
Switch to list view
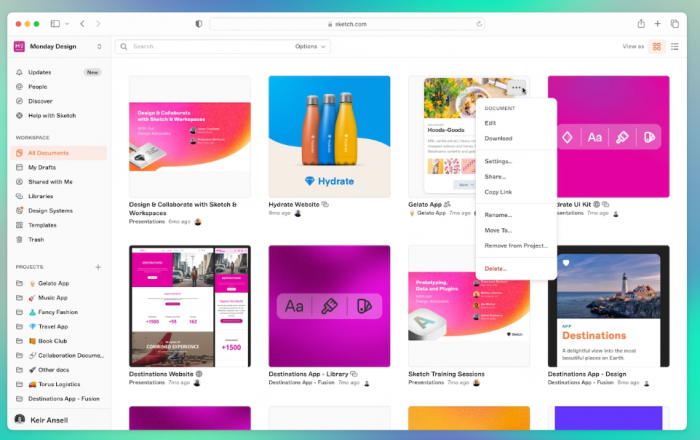pyautogui.click(x=675, y=46)
